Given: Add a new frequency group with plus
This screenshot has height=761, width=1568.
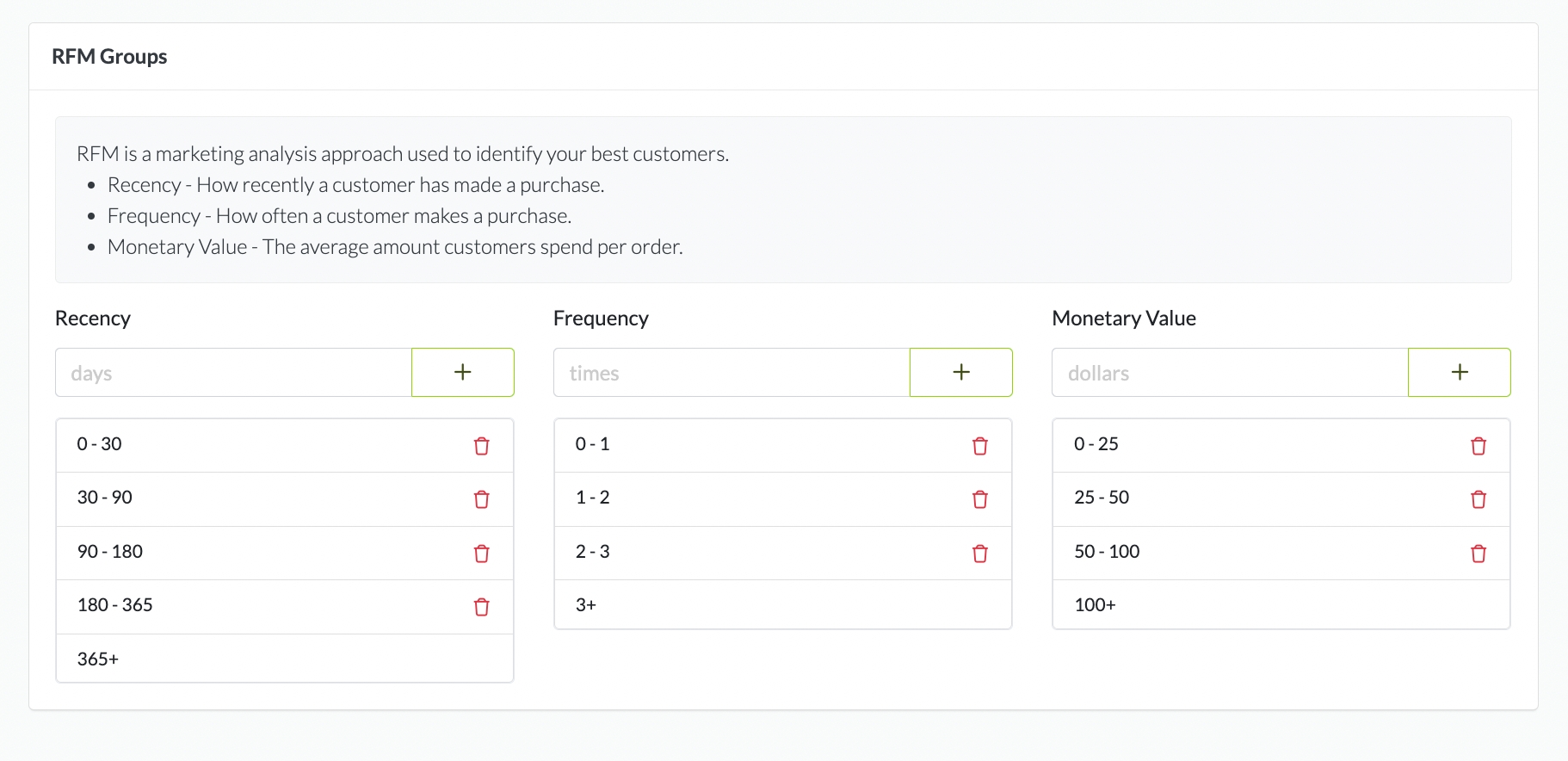Looking at the screenshot, I should 960,372.
